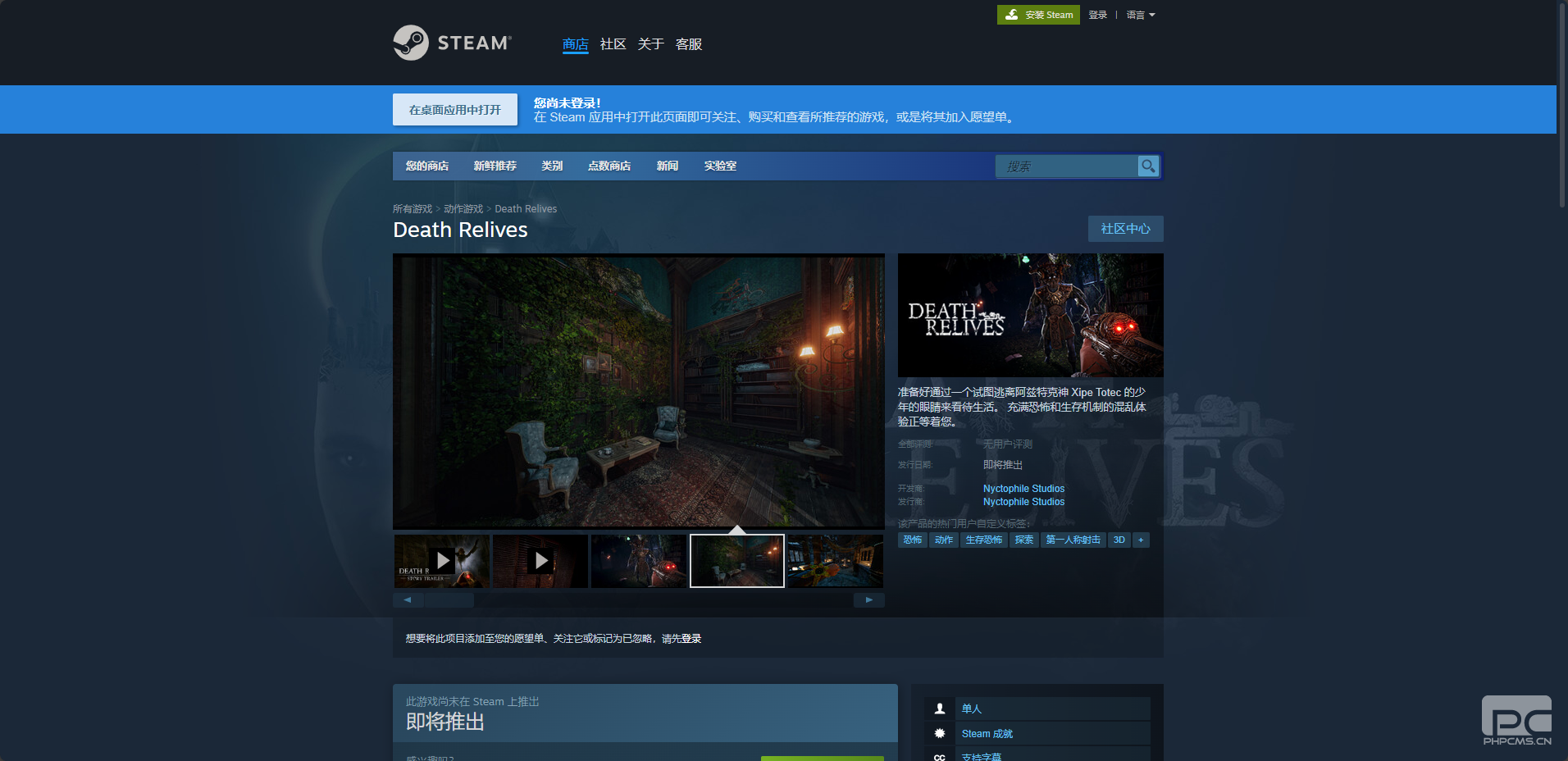This screenshot has width=1568, height=761.
Task: Click 在桌面应用中打开 button
Action: click(x=455, y=110)
